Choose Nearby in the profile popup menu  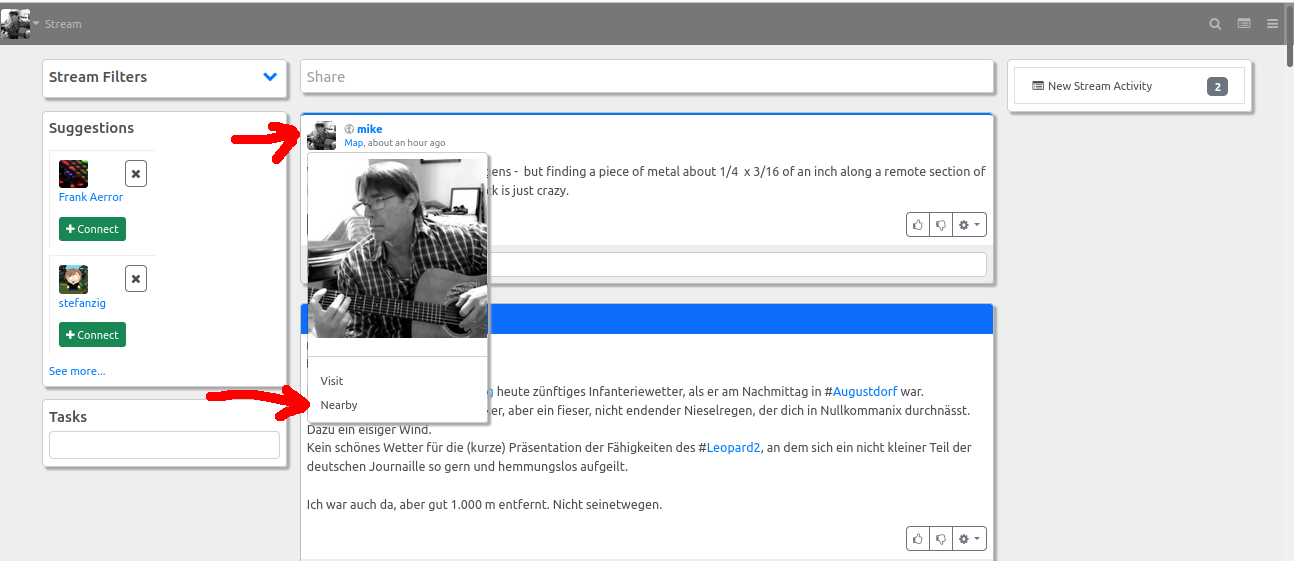(339, 405)
